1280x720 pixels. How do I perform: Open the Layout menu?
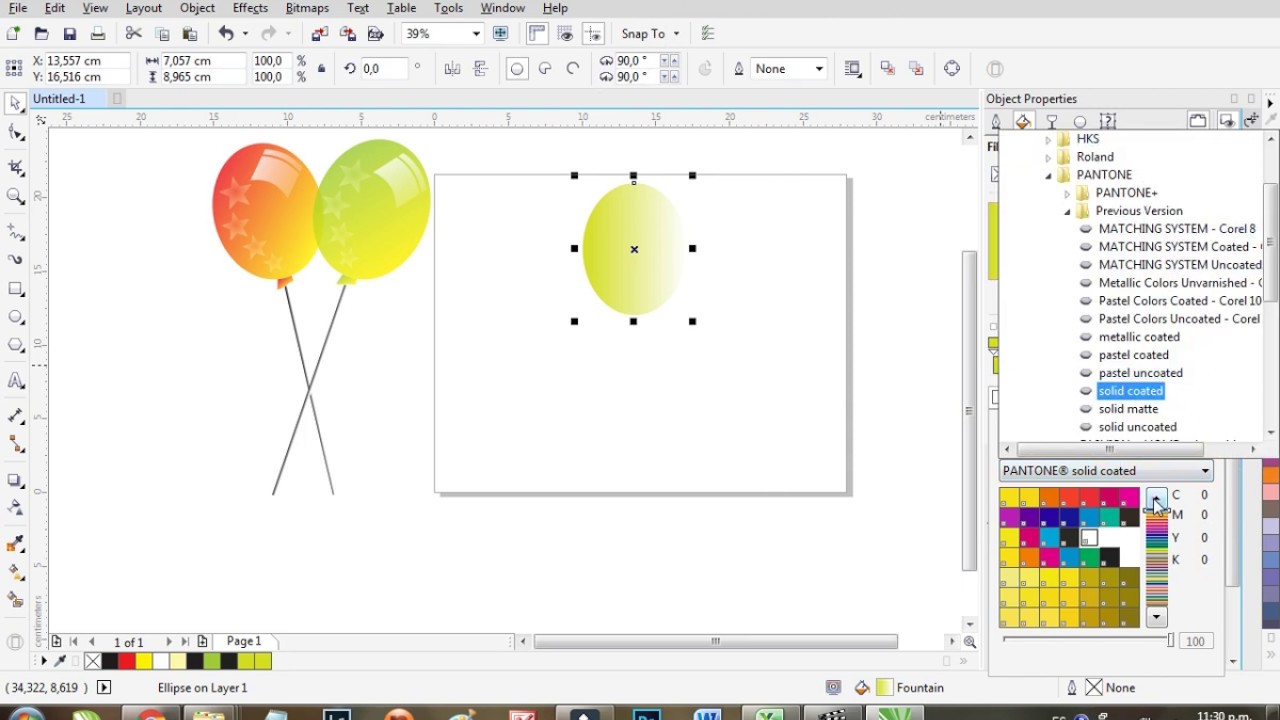(x=143, y=8)
